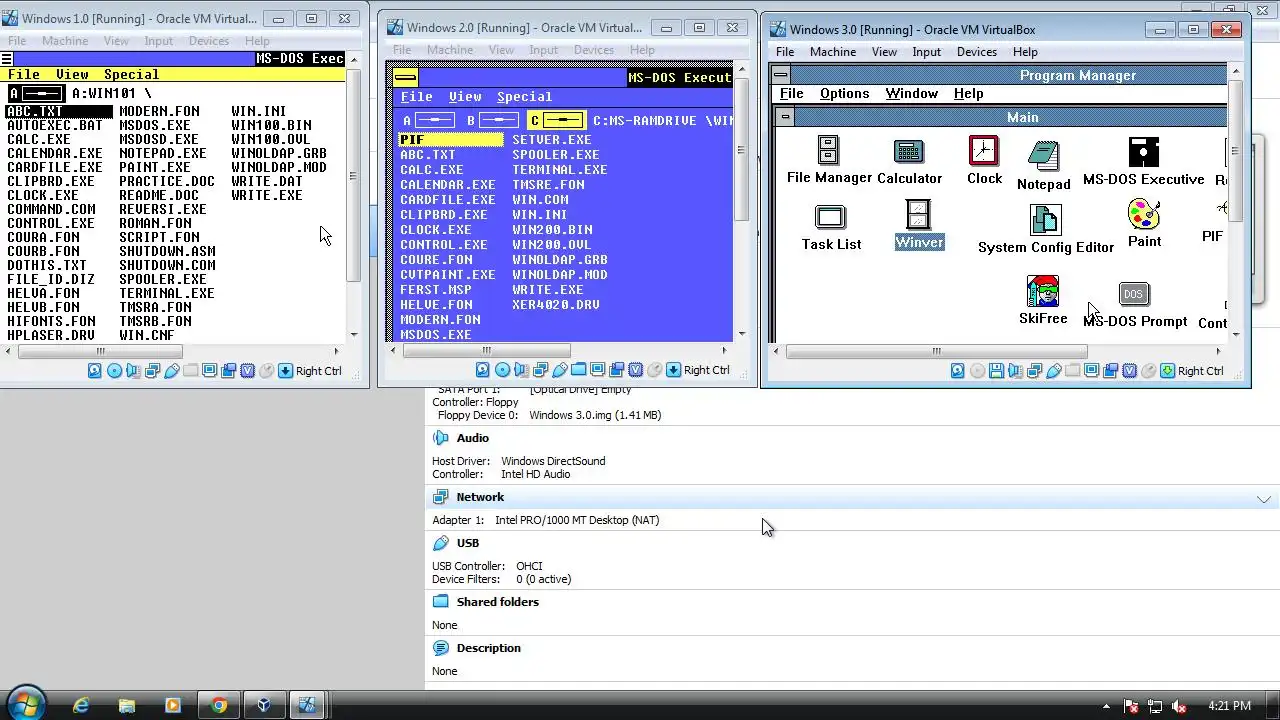Click Description section header

(x=488, y=648)
